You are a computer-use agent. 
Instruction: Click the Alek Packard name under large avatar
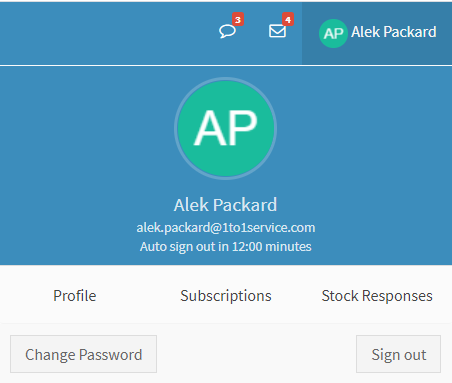(225, 205)
